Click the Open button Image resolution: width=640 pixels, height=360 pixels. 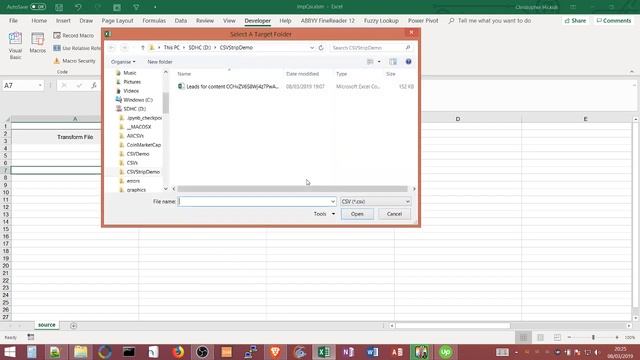[357, 214]
